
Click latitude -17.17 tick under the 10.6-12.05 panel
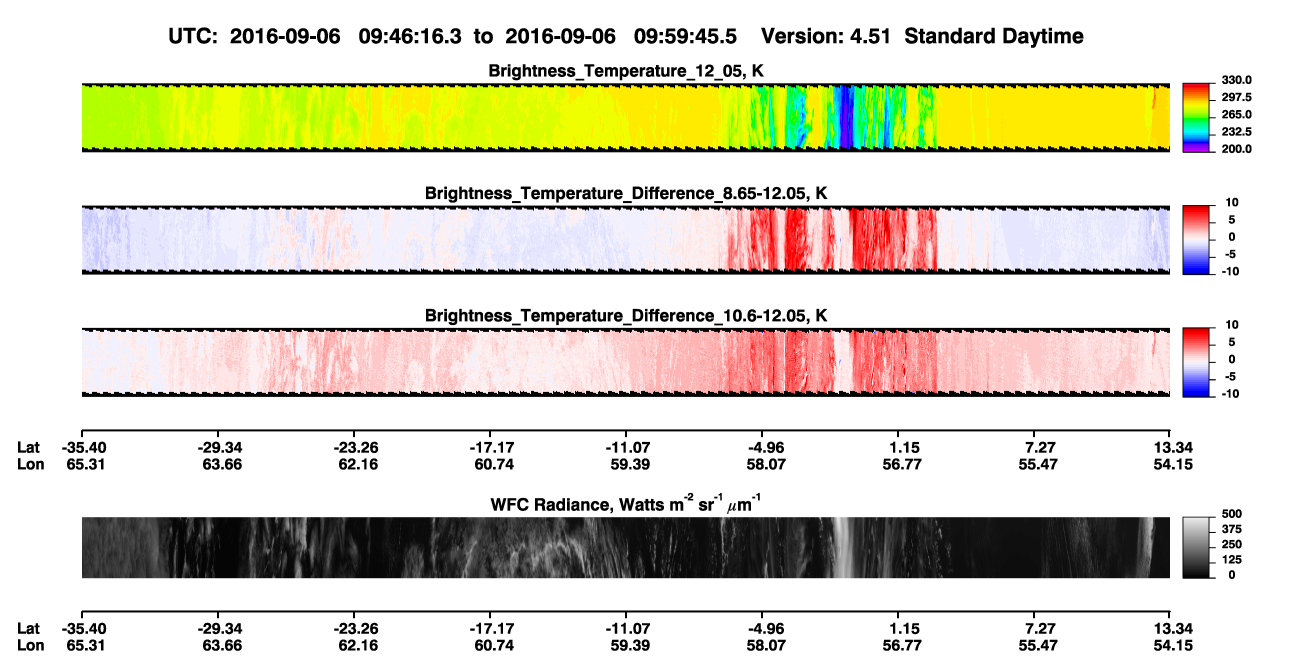coord(492,447)
